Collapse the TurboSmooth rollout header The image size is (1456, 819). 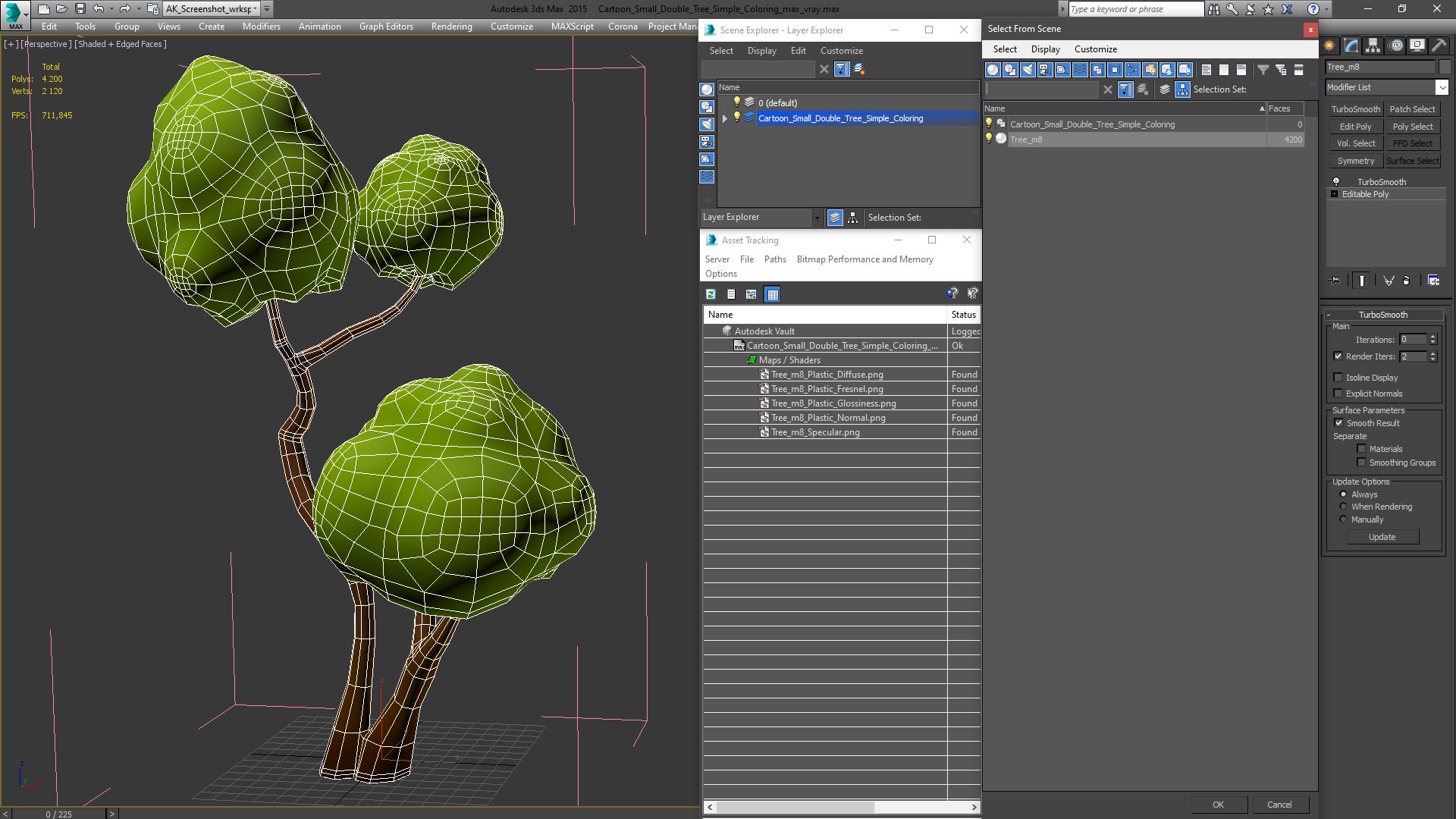pyautogui.click(x=1383, y=315)
